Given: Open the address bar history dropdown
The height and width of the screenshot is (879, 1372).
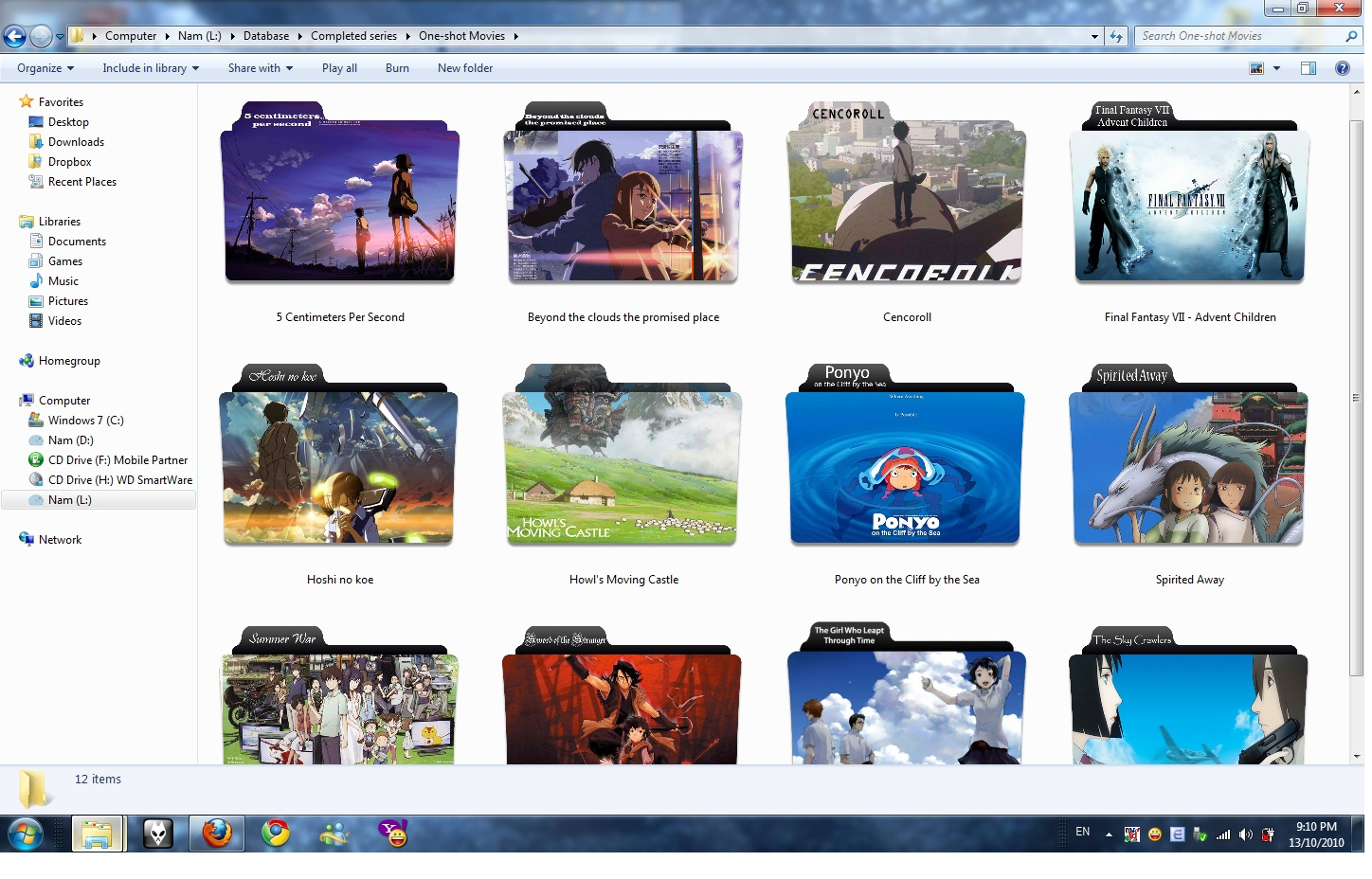Looking at the screenshot, I should point(1094,36).
